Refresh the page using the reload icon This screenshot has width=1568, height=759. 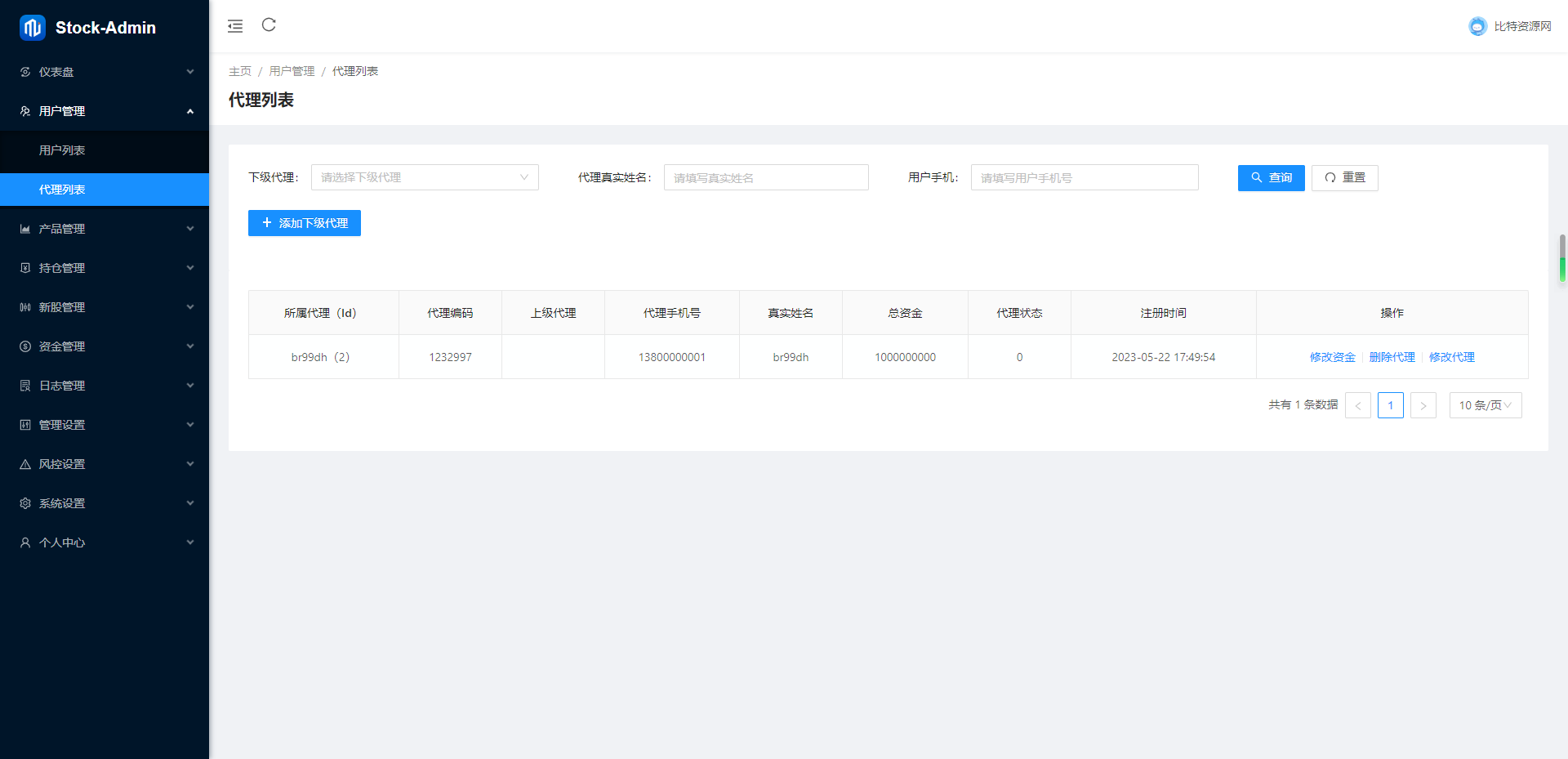pos(269,25)
